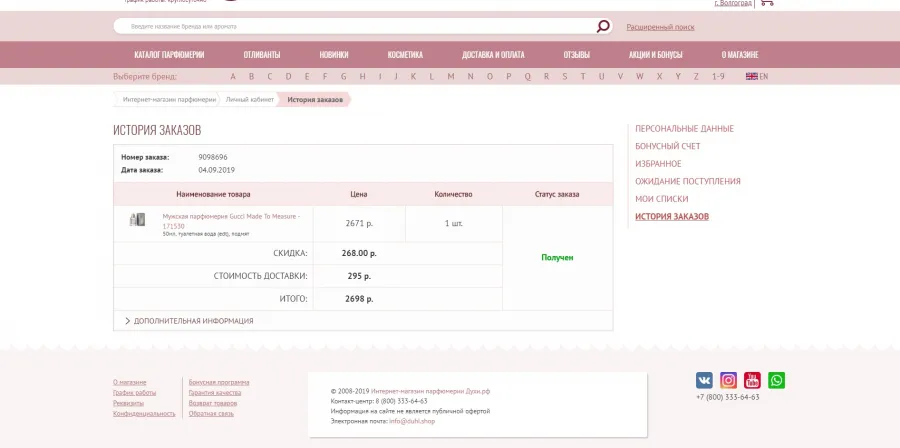Click order number 9098696
900x448 pixels.
(213, 157)
